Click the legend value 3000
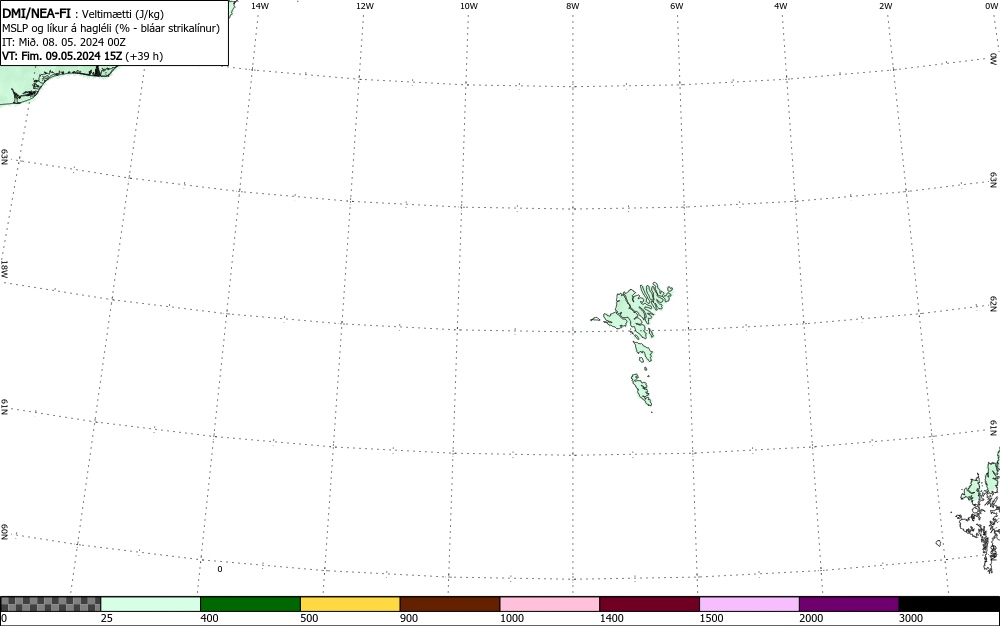 click(x=911, y=618)
